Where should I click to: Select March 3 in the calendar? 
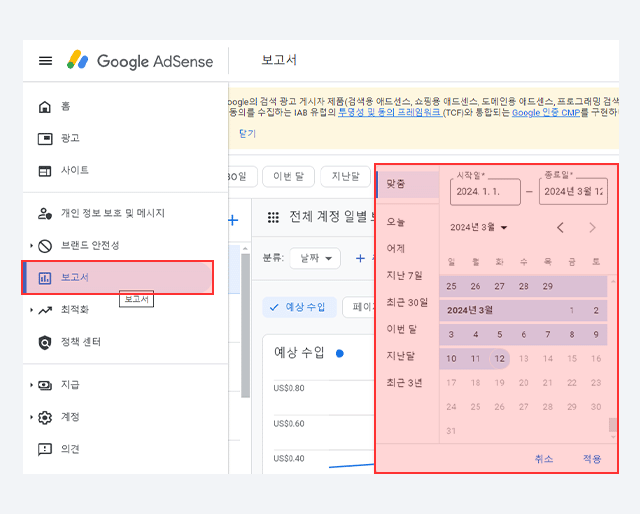pos(451,335)
